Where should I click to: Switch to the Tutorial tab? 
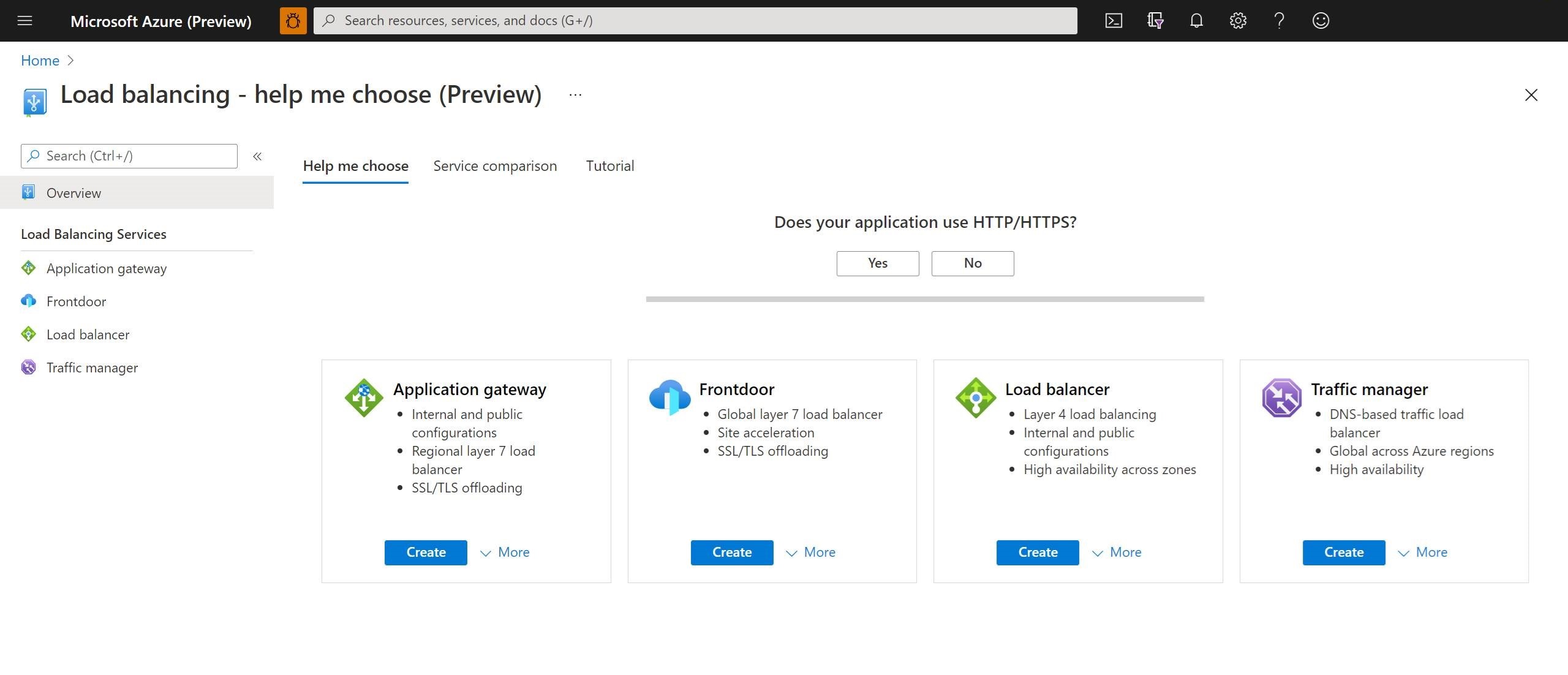(609, 166)
